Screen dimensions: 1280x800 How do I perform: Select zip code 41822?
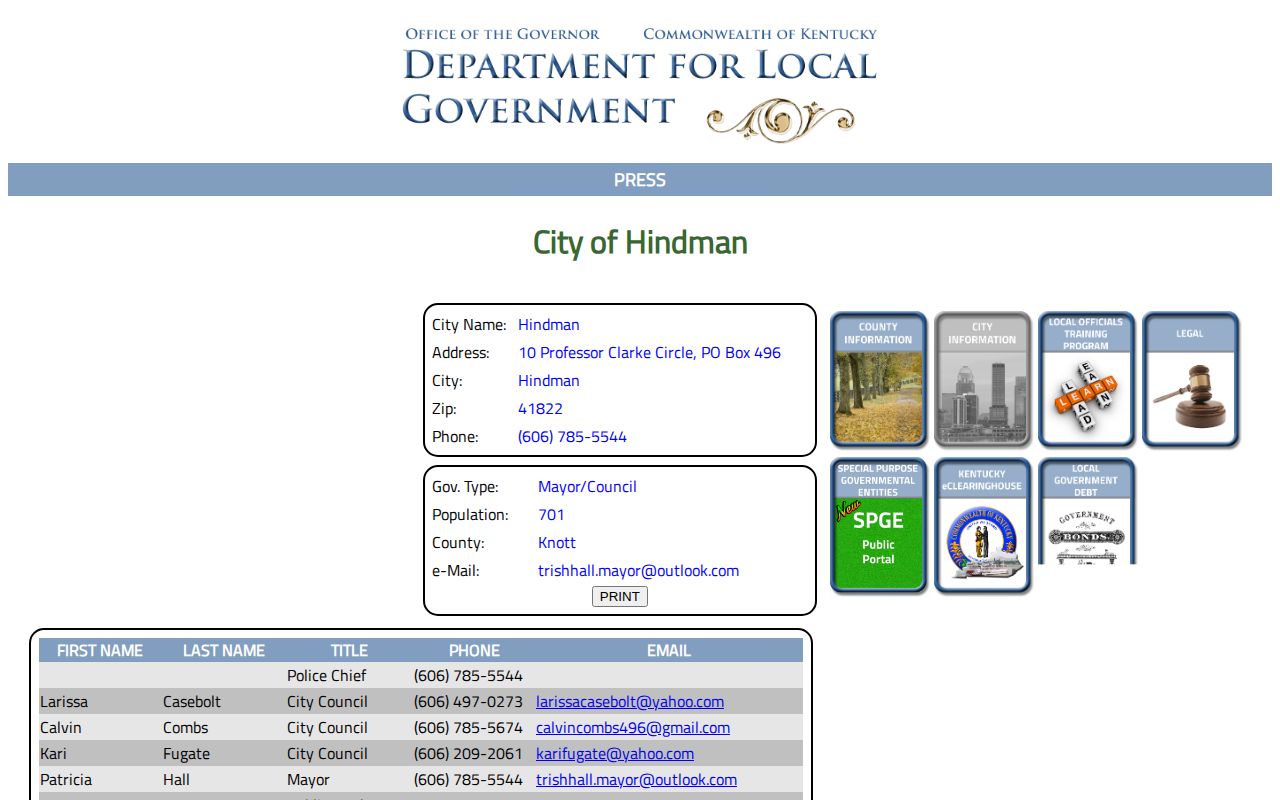click(x=540, y=409)
